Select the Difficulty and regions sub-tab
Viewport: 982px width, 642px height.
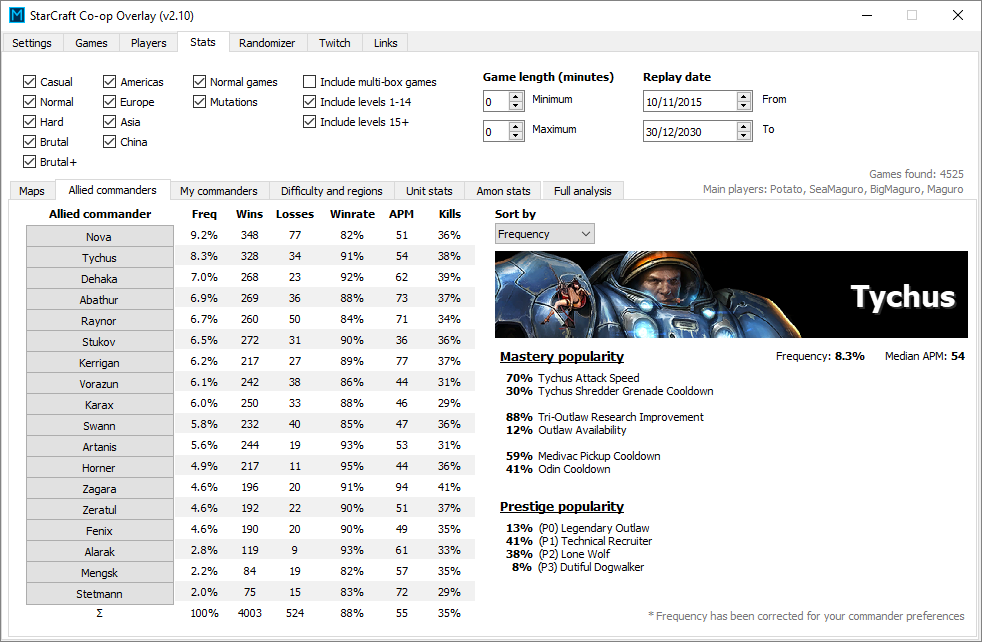(x=331, y=191)
